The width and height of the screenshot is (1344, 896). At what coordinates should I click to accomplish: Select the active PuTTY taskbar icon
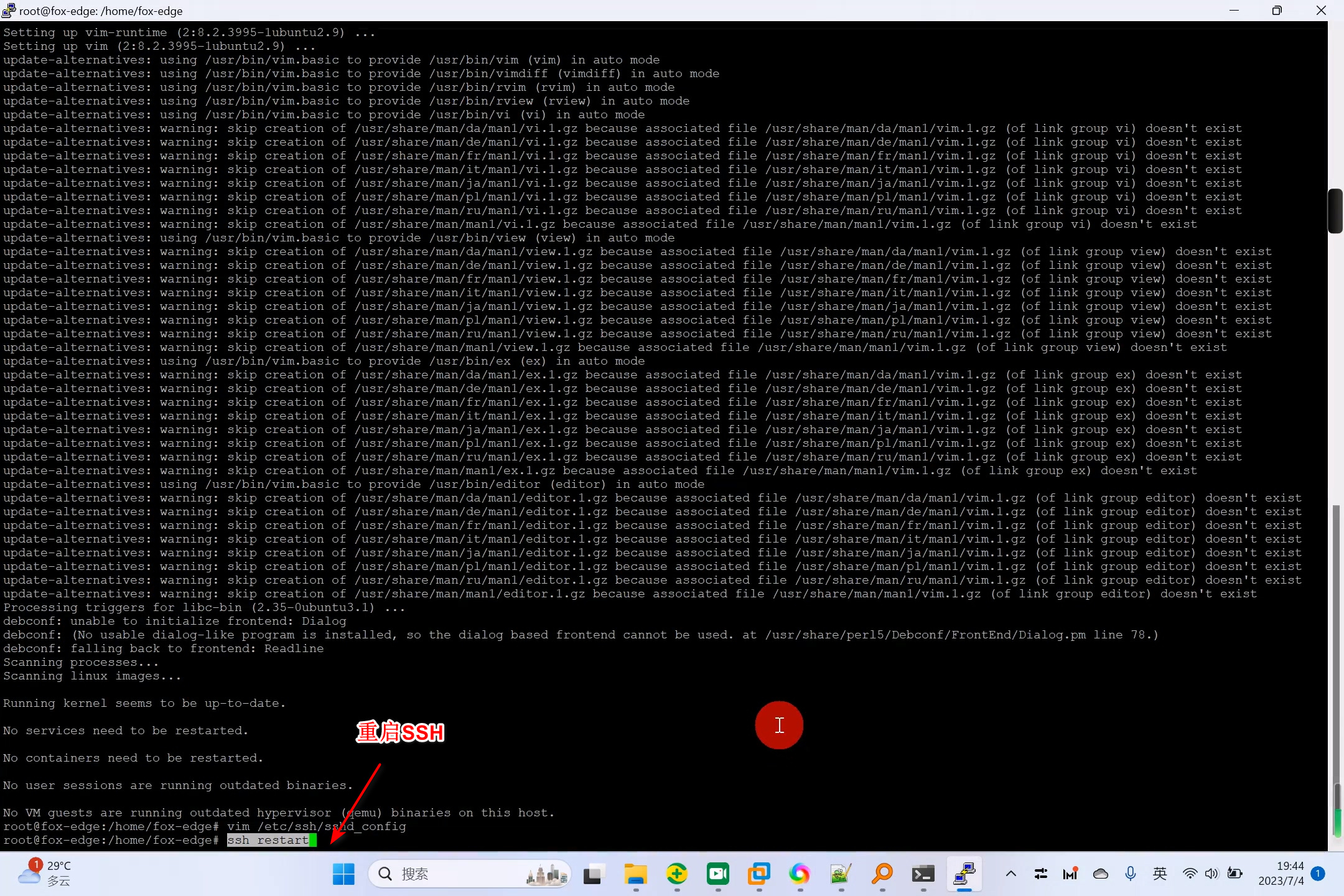pos(964,874)
